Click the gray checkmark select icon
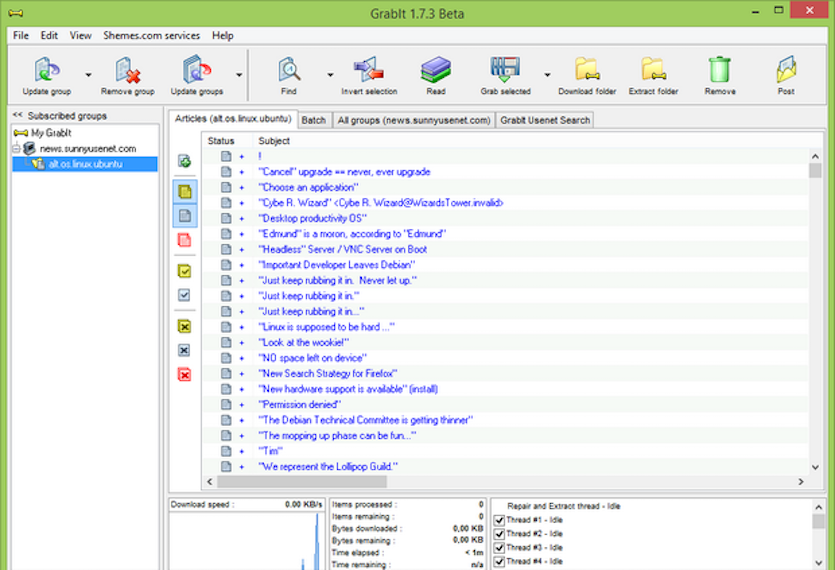835x570 pixels. pyautogui.click(x=184, y=295)
